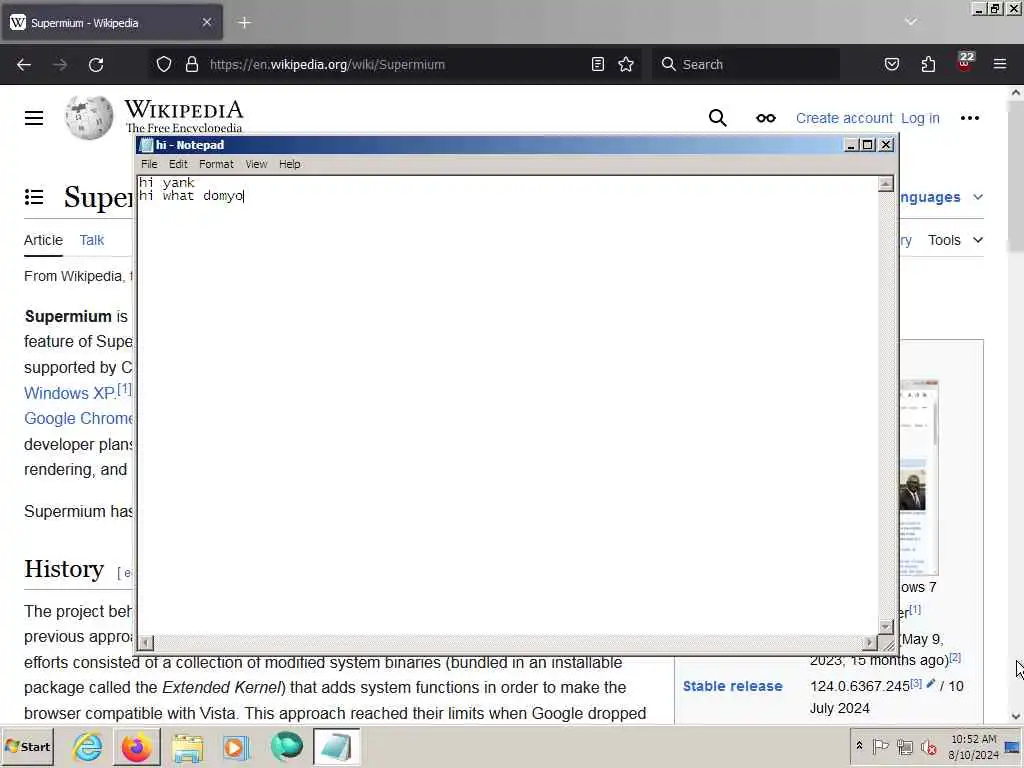Open network tray icon
This screenshot has height=768, width=1024.
[x=904, y=746]
